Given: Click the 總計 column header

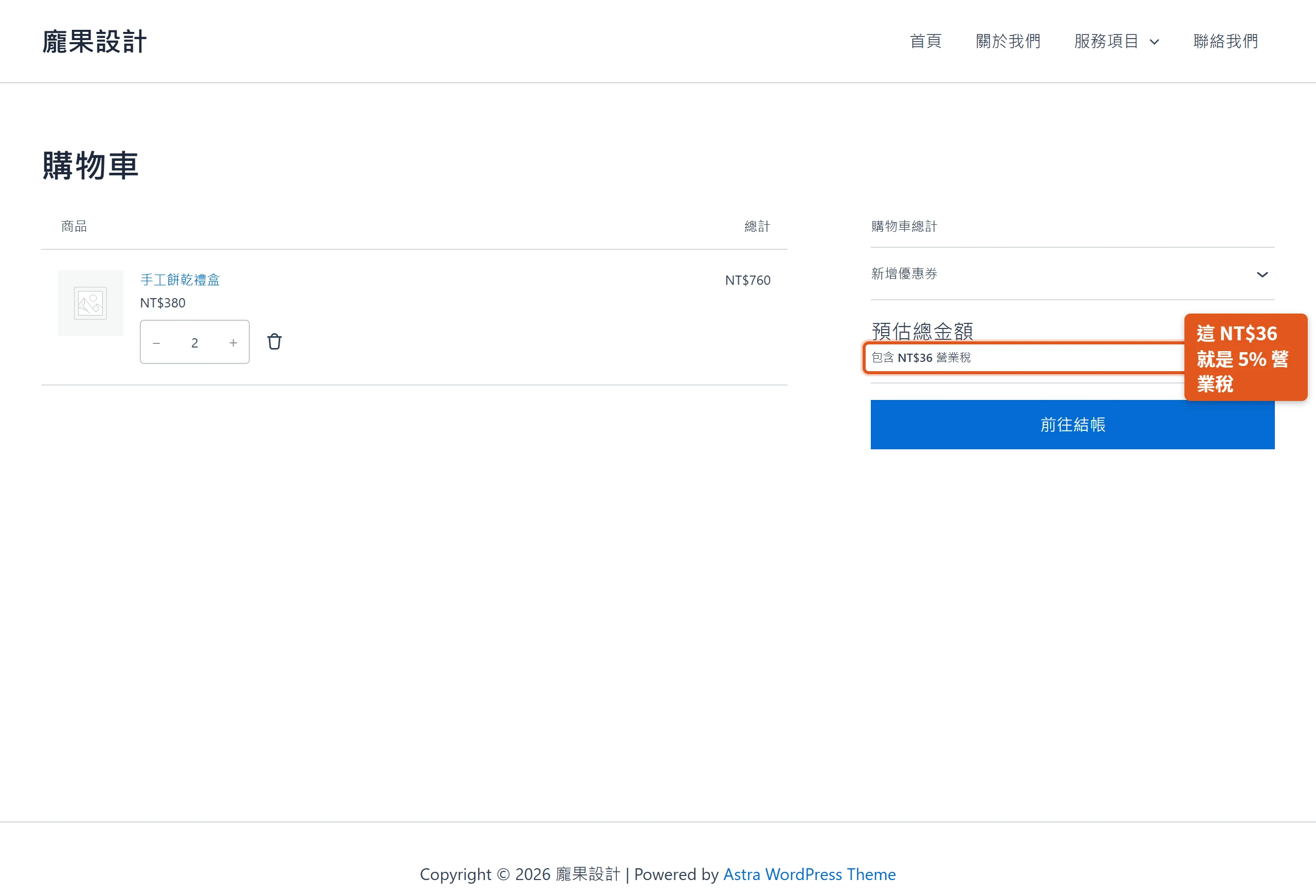Looking at the screenshot, I should 757,226.
